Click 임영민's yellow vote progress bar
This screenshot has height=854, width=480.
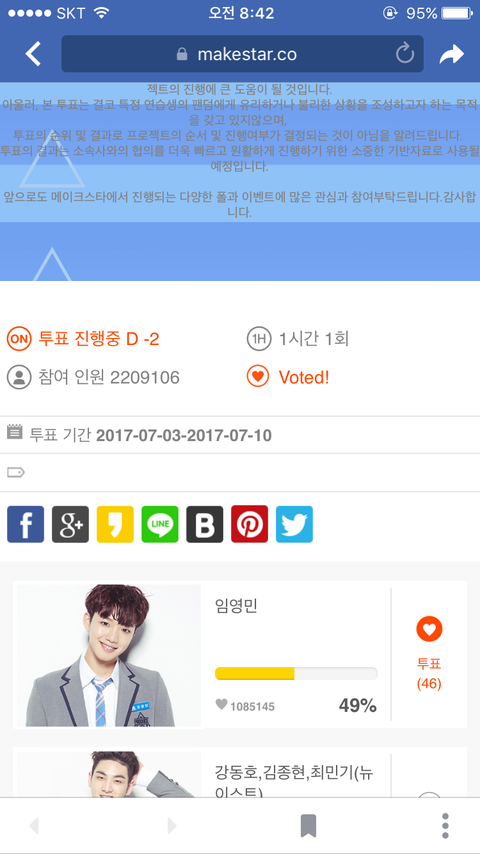pos(296,673)
